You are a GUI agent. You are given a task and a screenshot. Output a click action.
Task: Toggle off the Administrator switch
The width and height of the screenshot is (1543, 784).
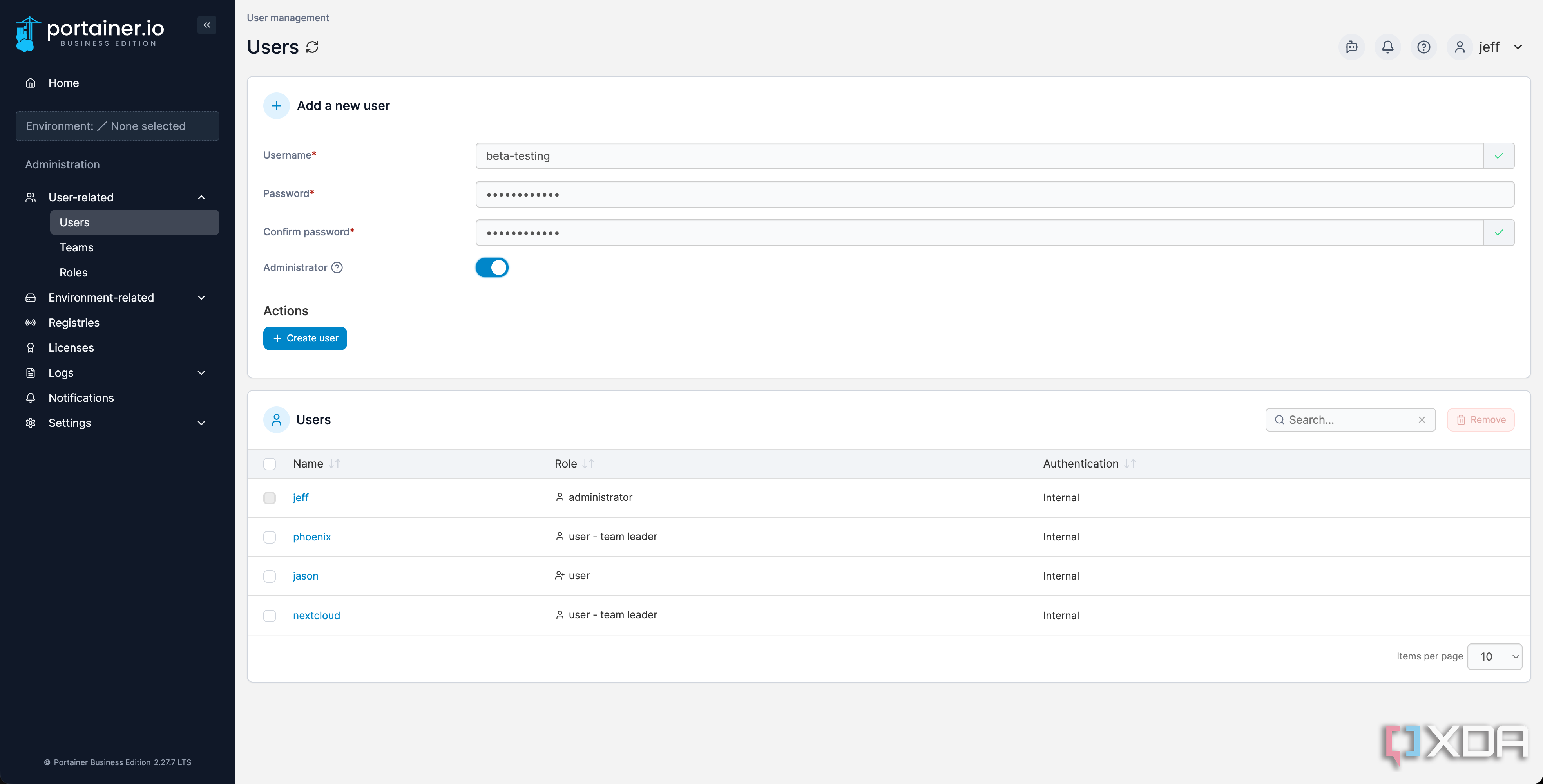492,267
